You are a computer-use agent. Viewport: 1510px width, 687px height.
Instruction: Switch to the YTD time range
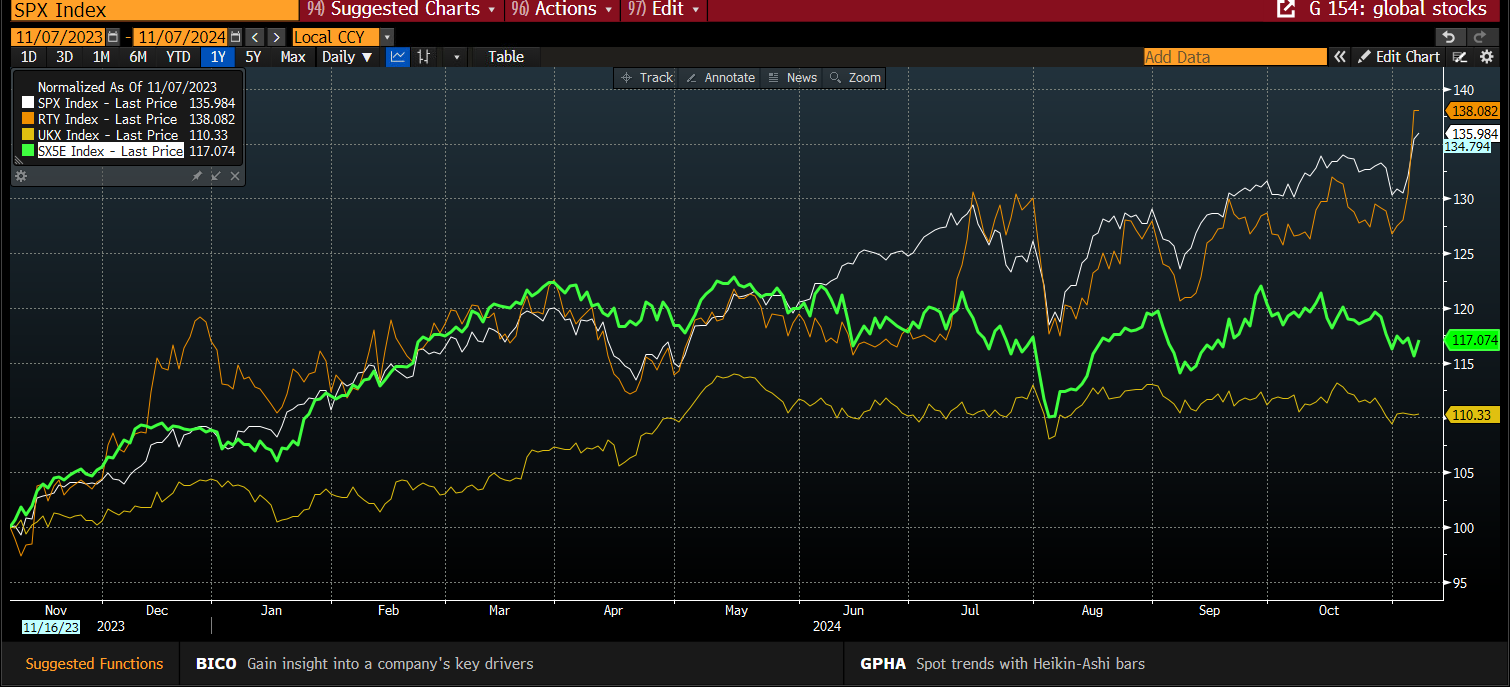click(178, 57)
